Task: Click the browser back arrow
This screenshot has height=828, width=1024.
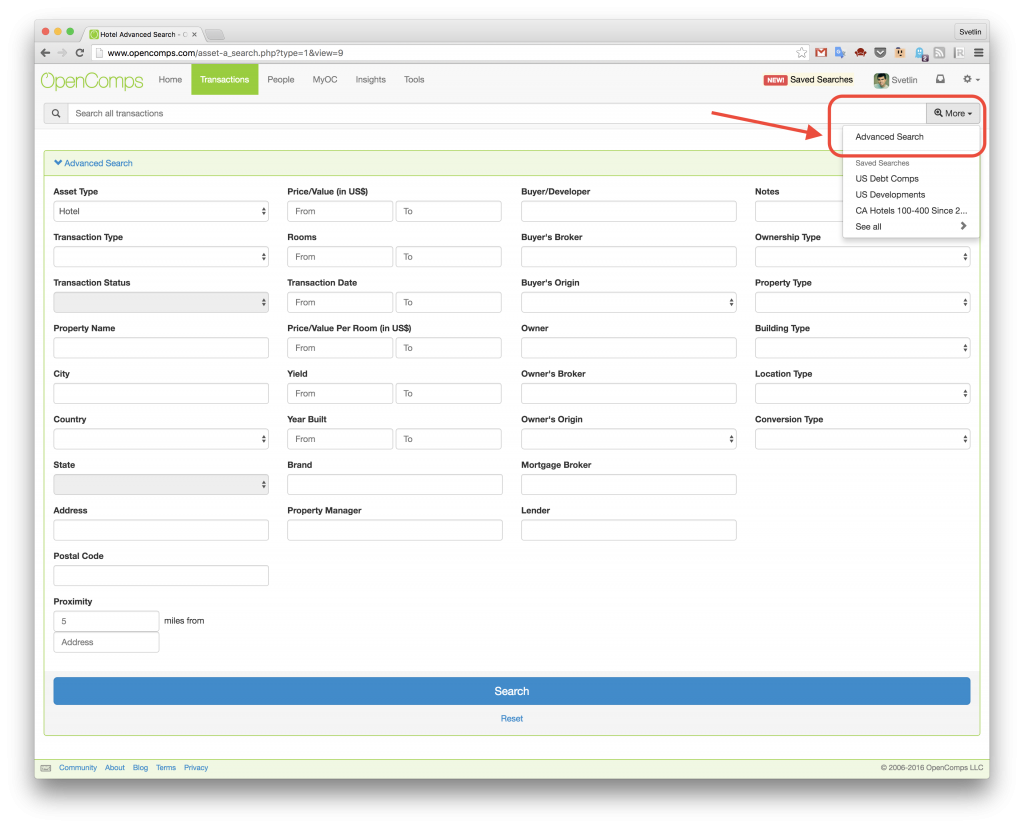Action: 45,53
